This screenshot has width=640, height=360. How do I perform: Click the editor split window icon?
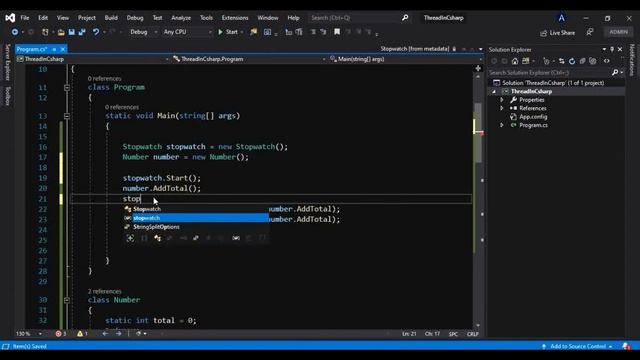coord(478,68)
